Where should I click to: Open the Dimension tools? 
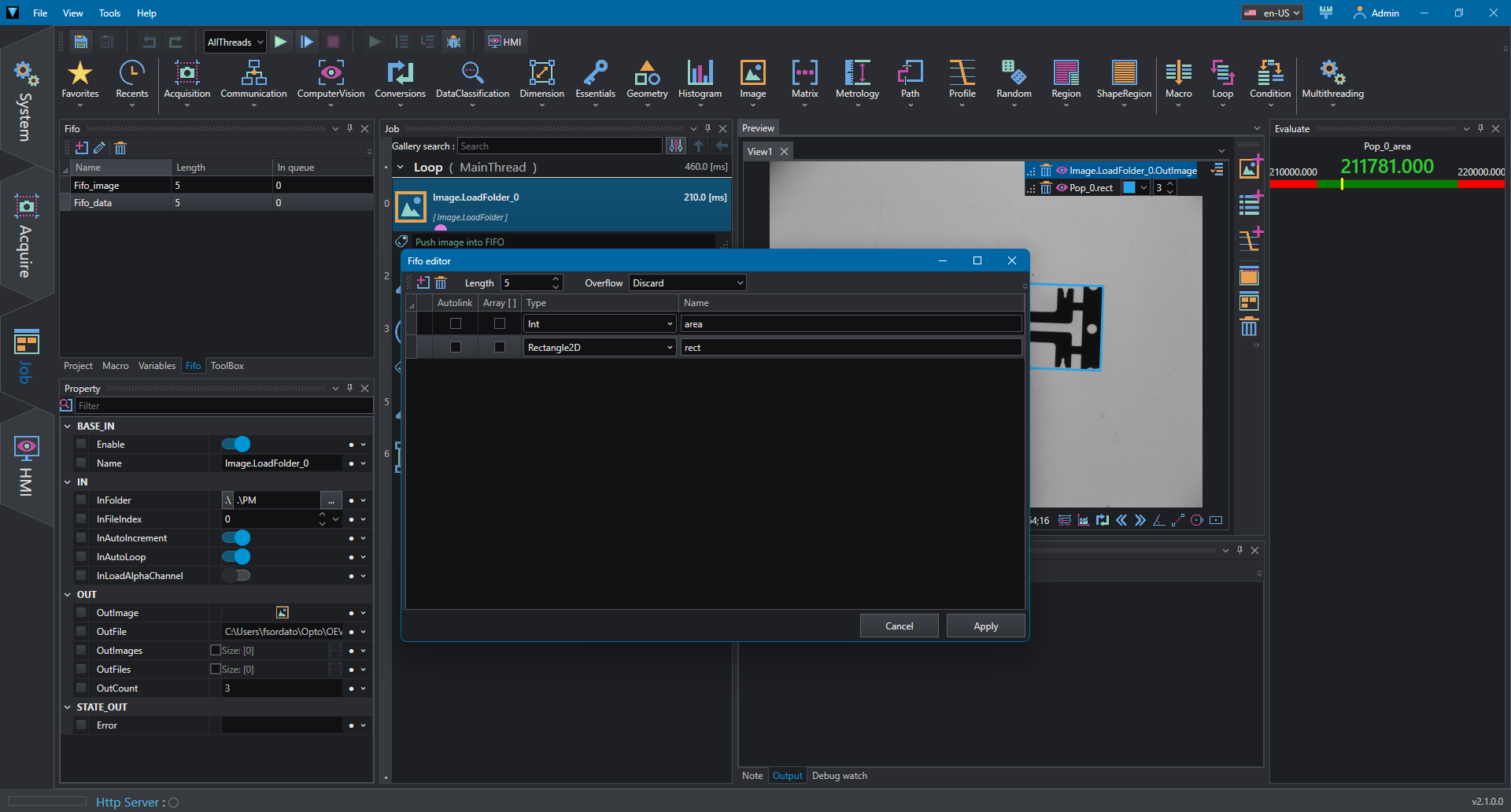(542, 81)
